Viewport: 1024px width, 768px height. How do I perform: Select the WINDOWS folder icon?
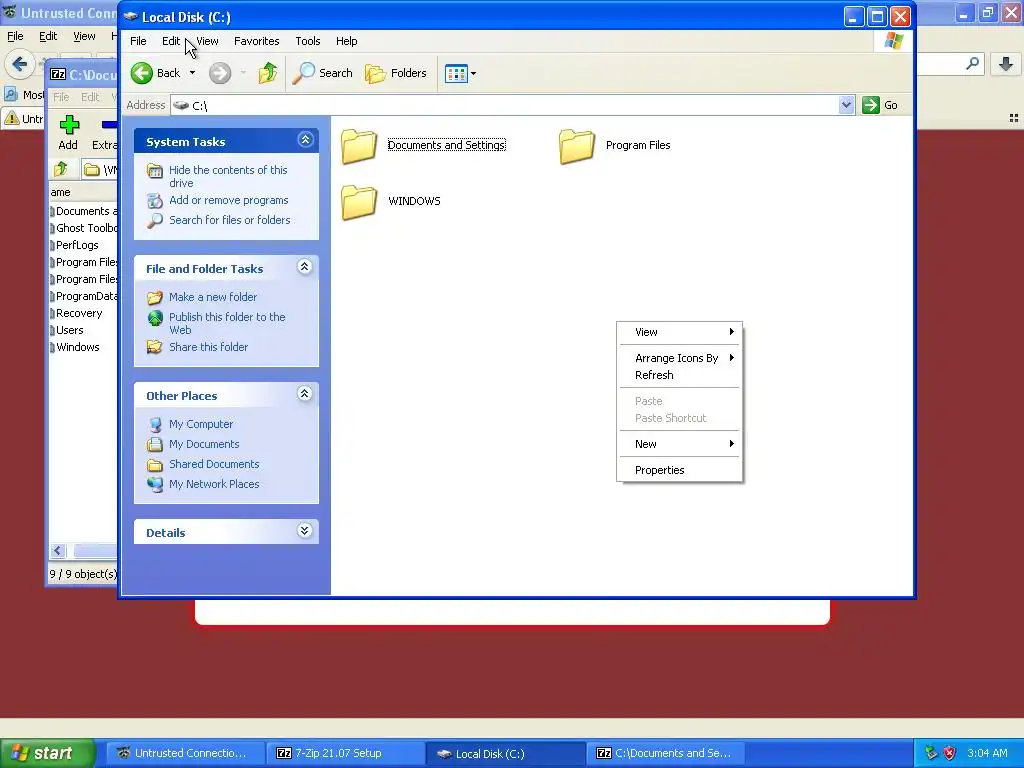tap(359, 201)
